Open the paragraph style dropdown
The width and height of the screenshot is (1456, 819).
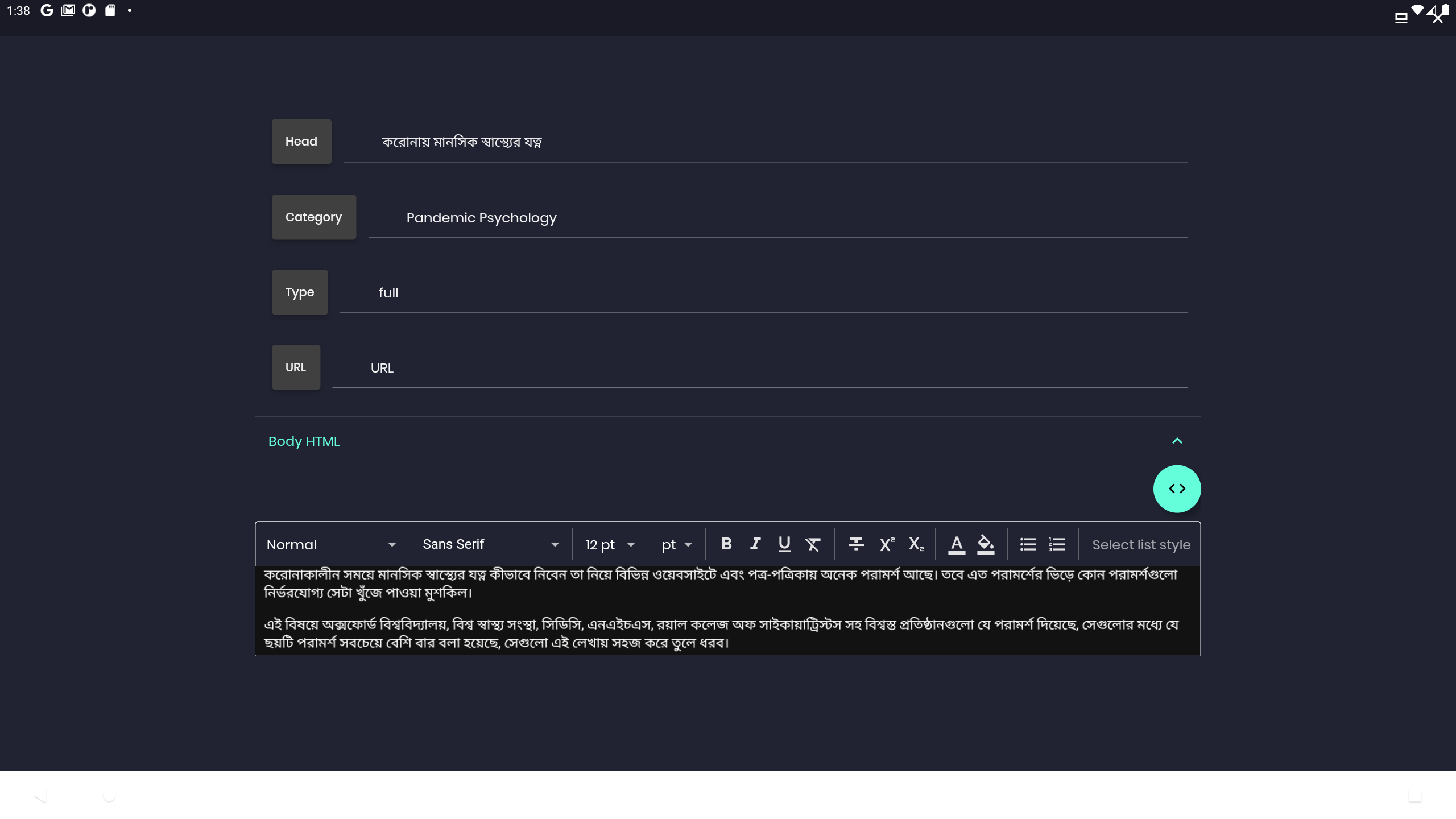click(331, 544)
